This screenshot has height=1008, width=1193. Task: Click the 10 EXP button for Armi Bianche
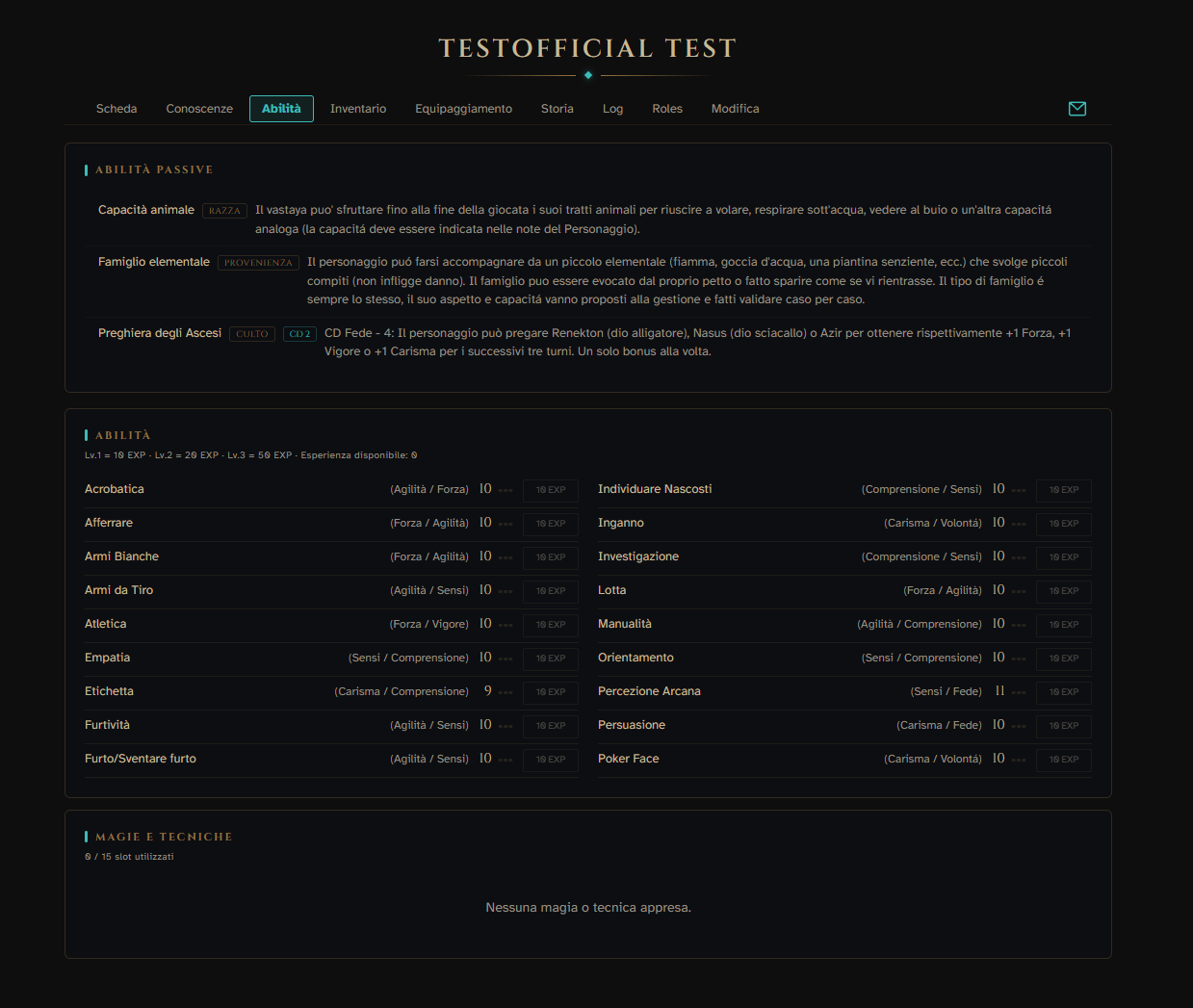click(x=551, y=557)
